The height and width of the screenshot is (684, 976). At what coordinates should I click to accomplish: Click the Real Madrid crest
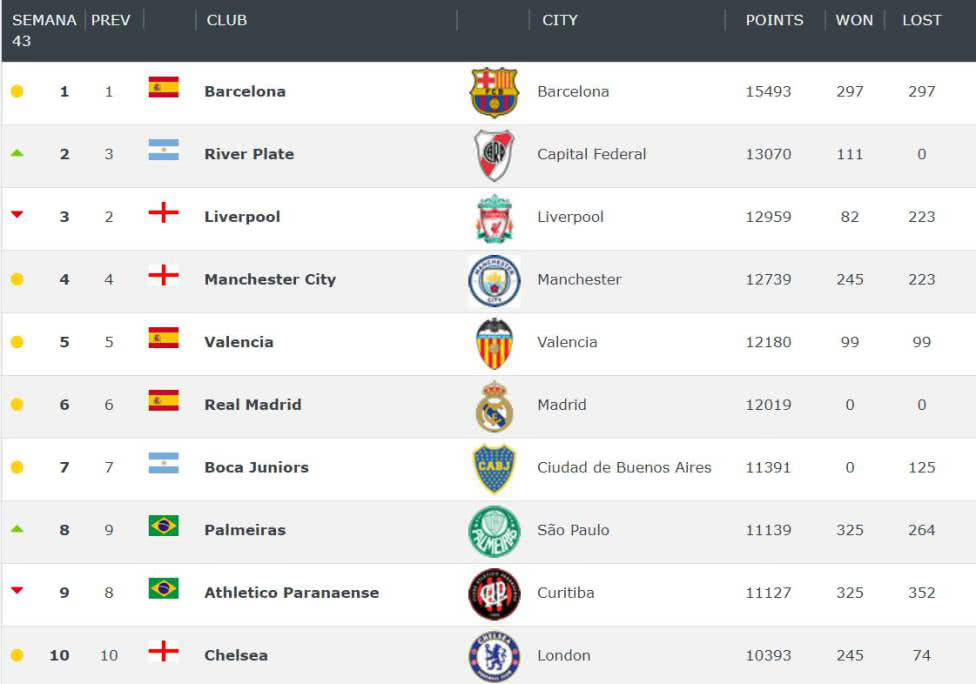494,406
